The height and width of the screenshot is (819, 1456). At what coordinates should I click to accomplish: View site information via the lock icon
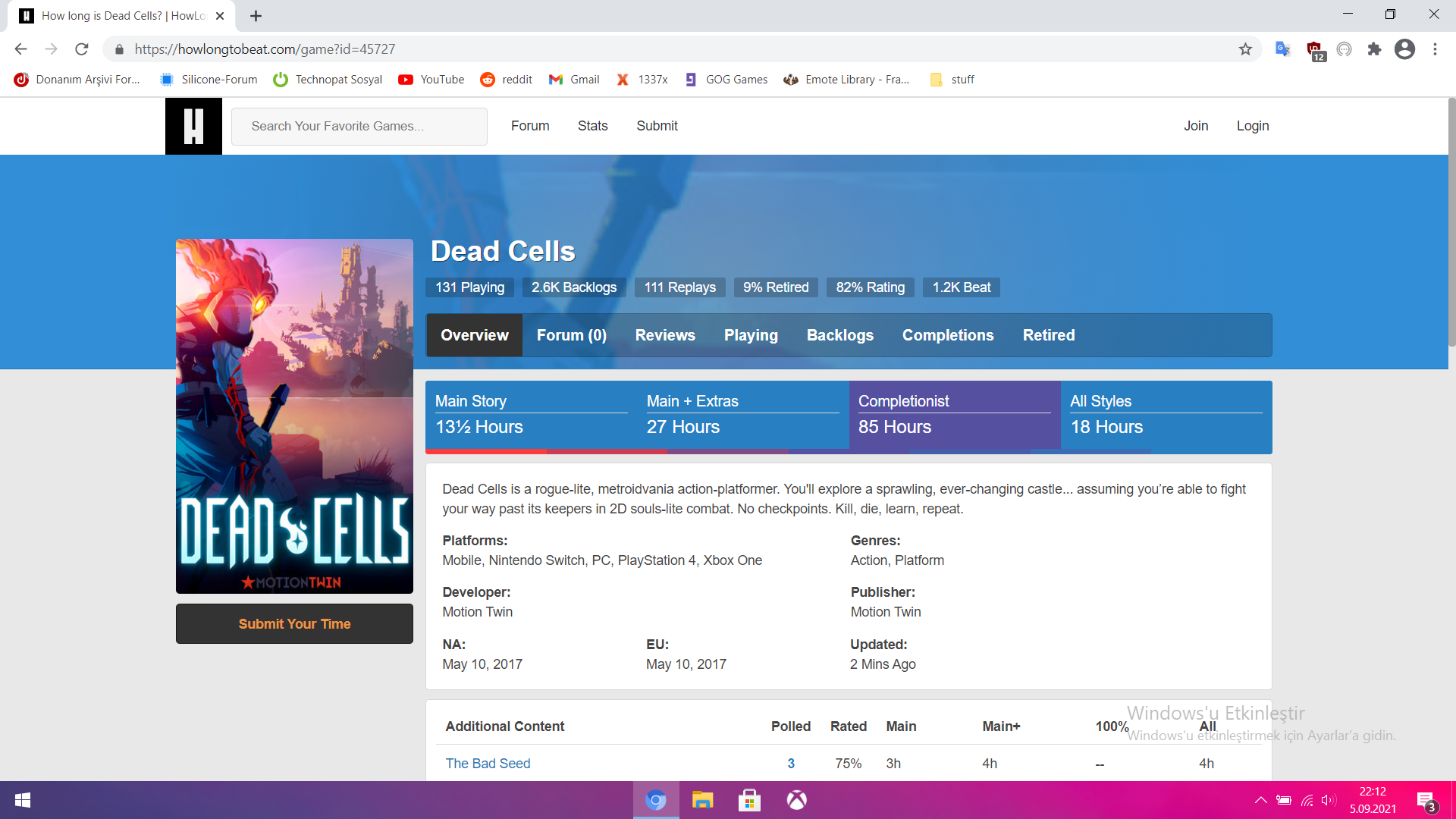(x=119, y=49)
